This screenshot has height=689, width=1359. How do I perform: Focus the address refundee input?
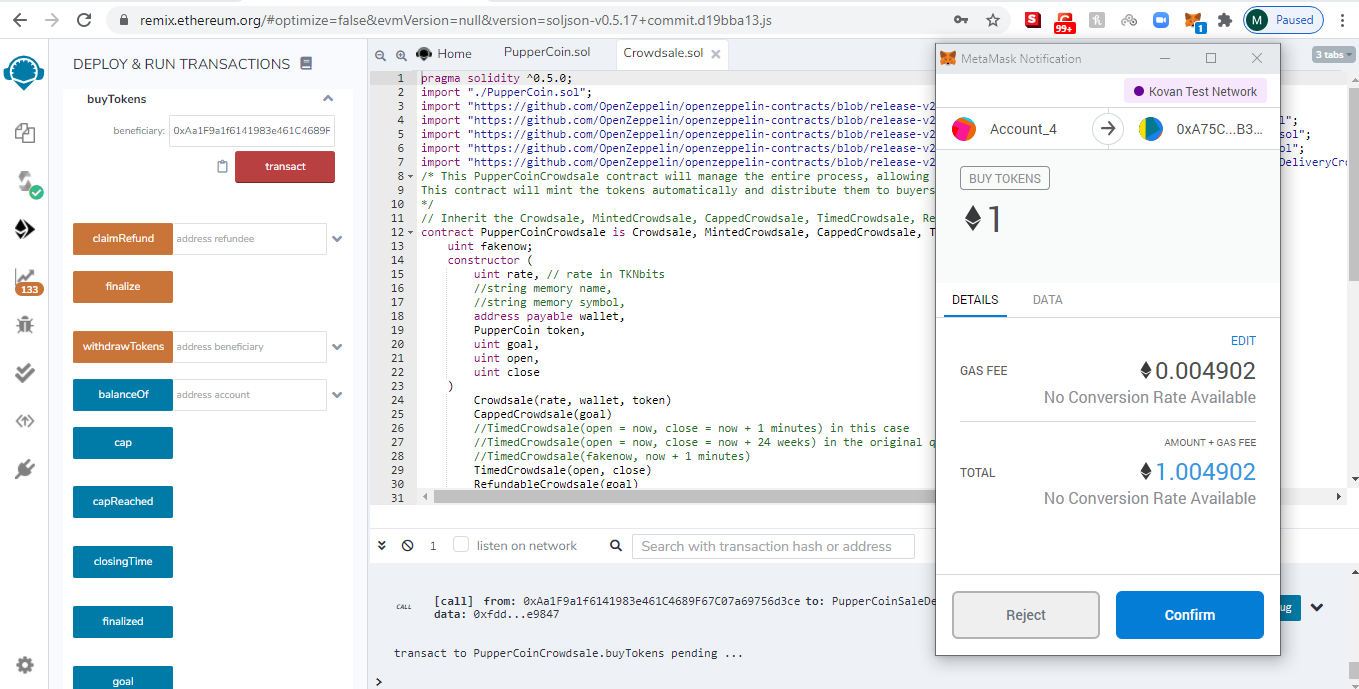click(249, 239)
